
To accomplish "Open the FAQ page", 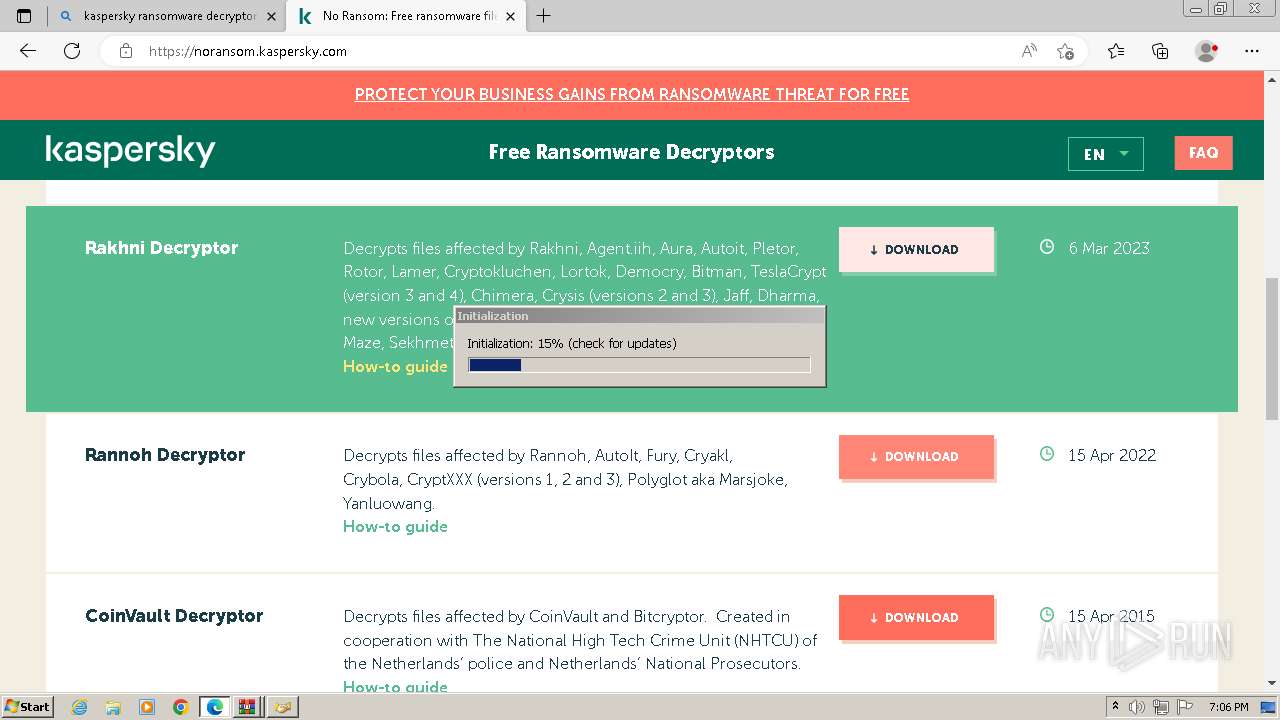I will [1203, 153].
